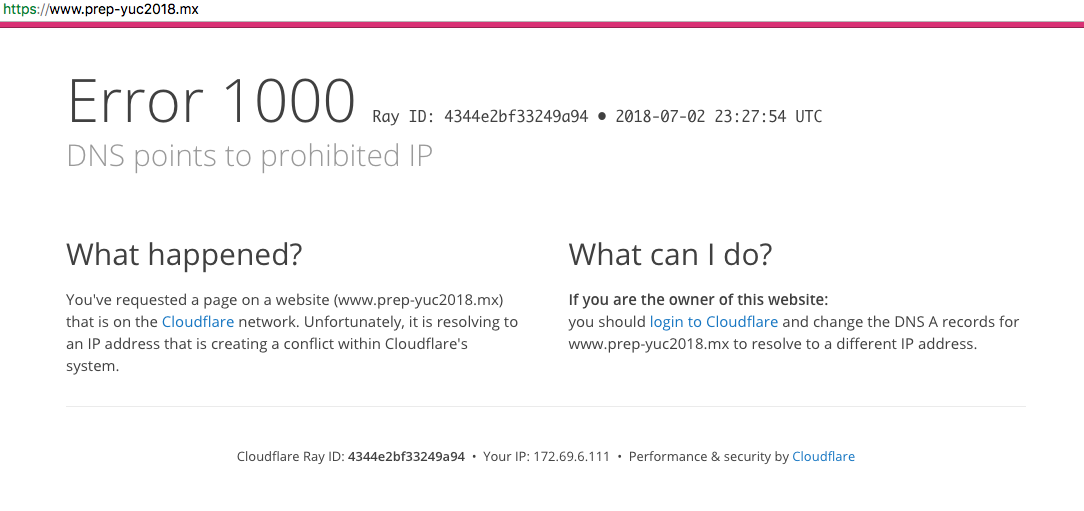
Task: Click the bold "If you are the owner" line
Action: 698,300
